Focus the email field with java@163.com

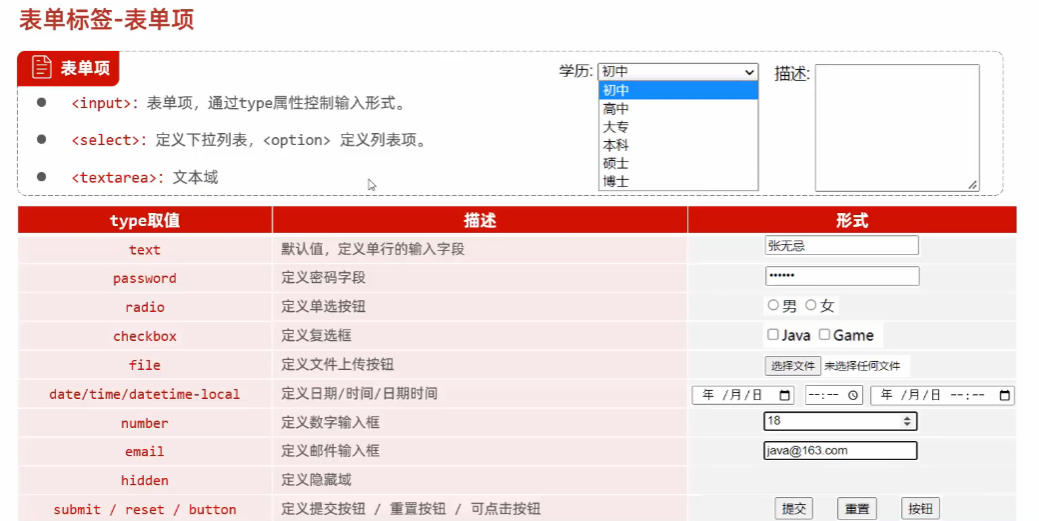point(840,451)
